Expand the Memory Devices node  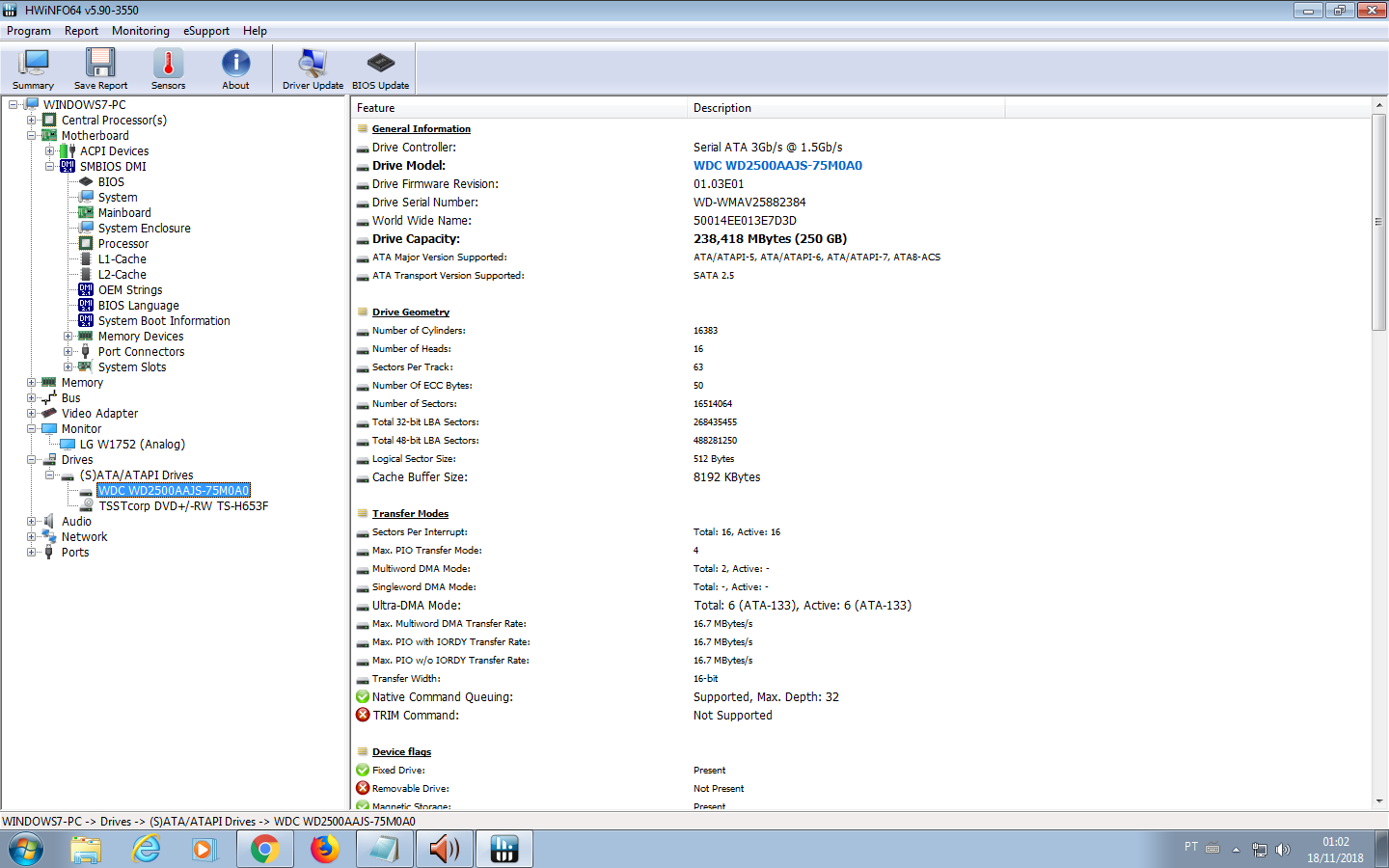point(68,336)
